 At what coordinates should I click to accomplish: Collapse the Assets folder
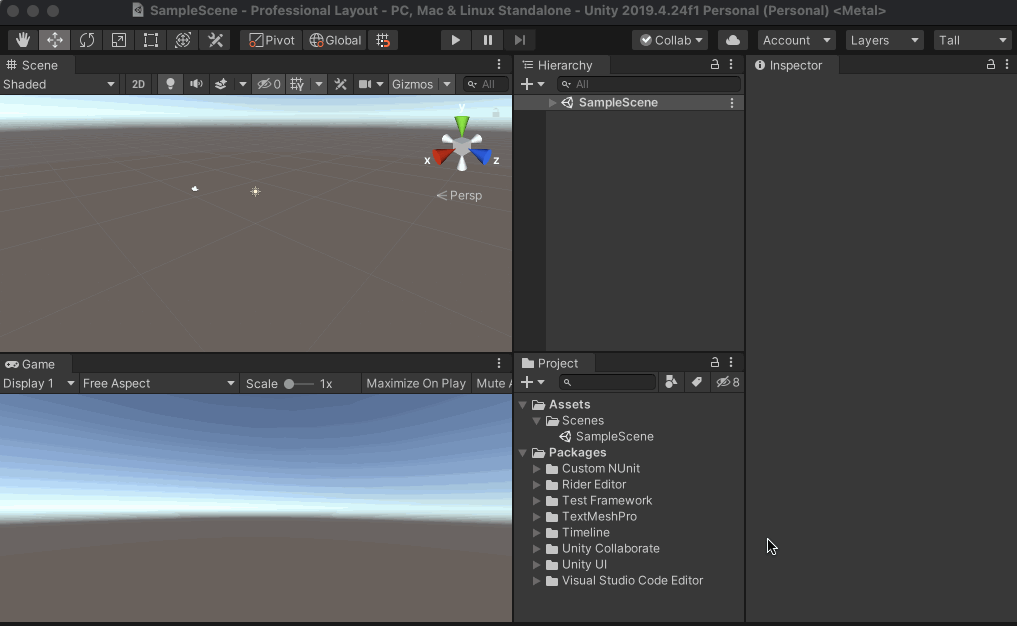(523, 404)
